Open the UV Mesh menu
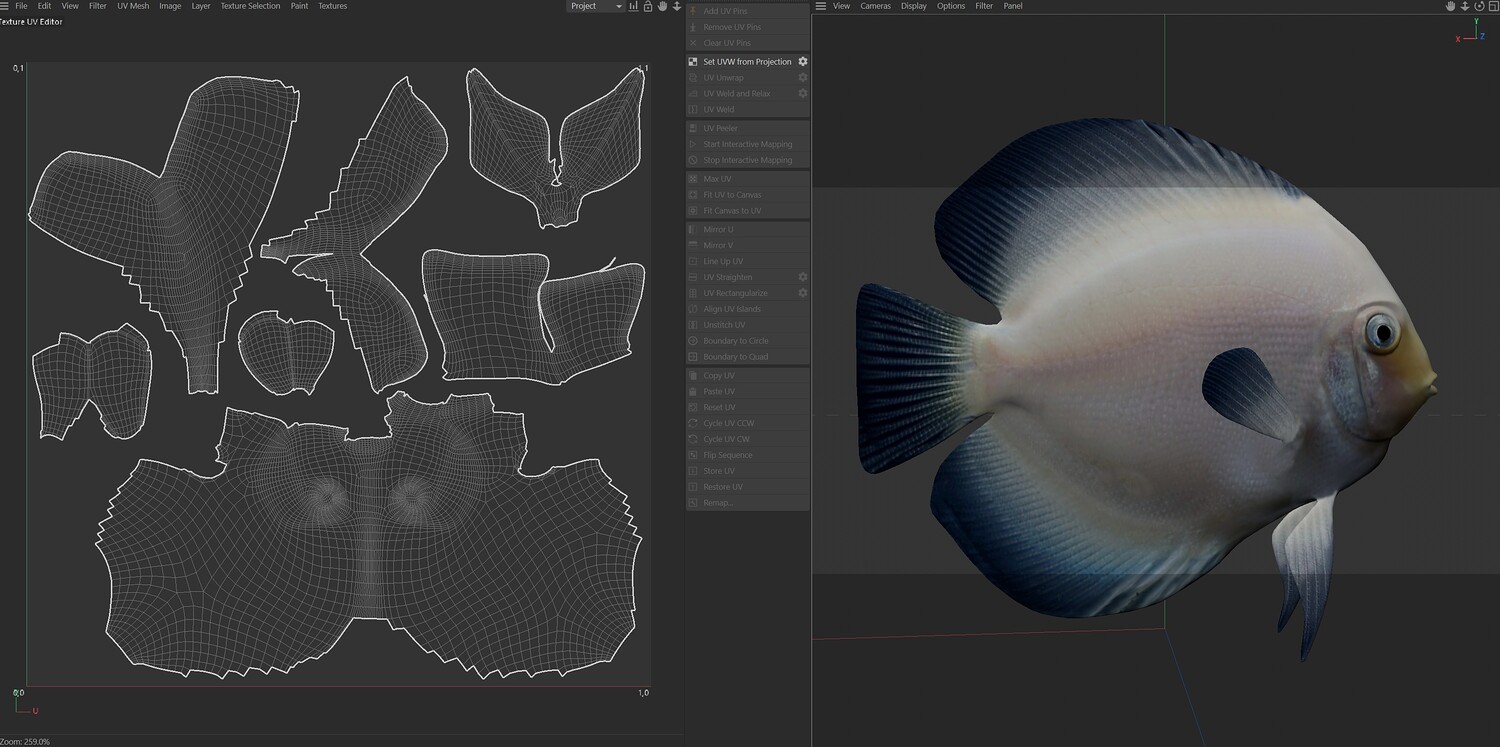The height and width of the screenshot is (747, 1500). (x=133, y=6)
